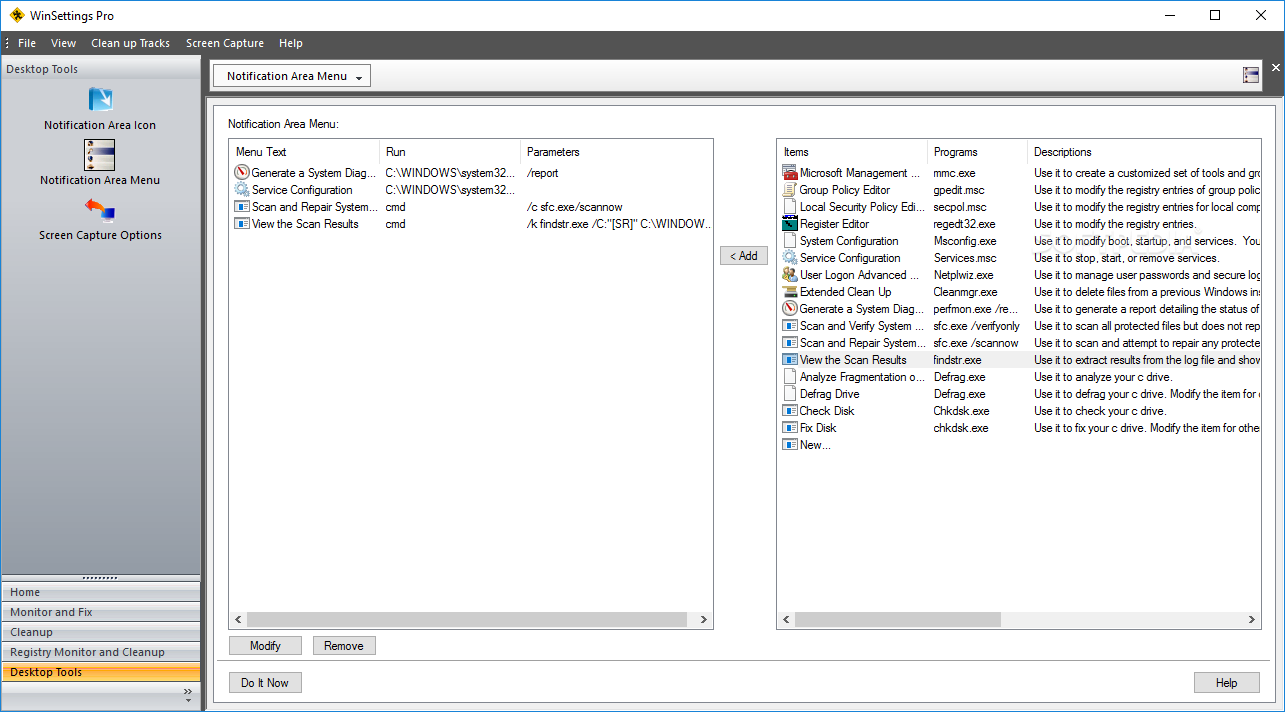1285x712 pixels.
Task: Click Generate a System Diag icon in Items list
Action: pos(790,309)
